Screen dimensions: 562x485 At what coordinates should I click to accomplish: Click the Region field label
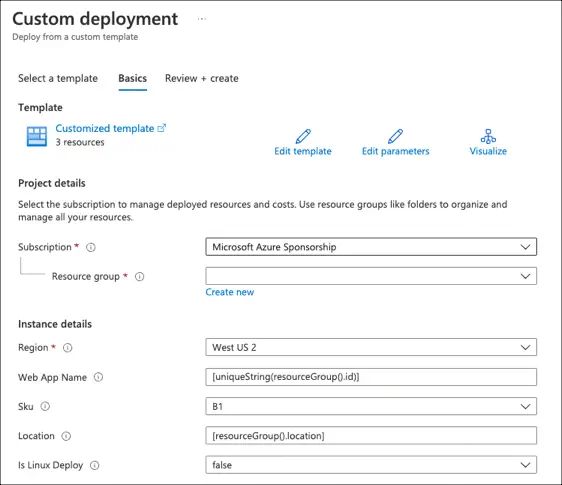point(33,347)
